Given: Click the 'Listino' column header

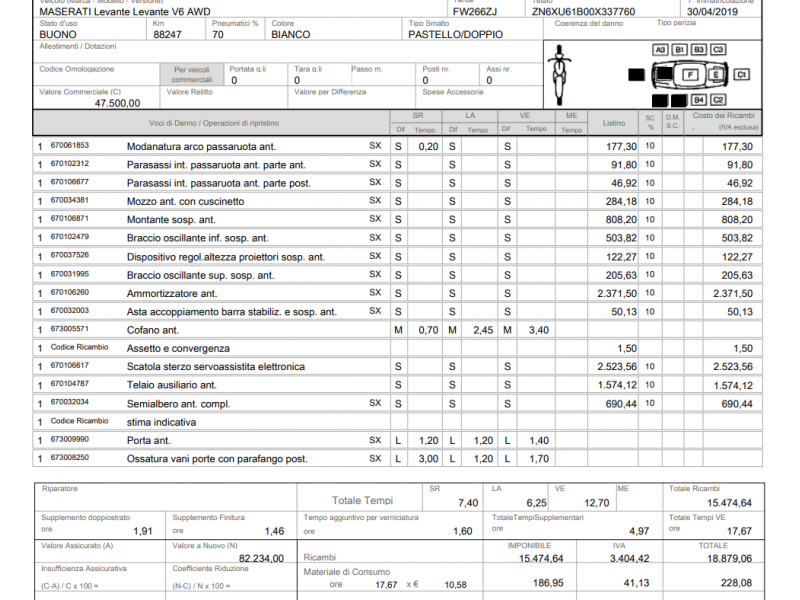Looking at the screenshot, I should pyautogui.click(x=613, y=123).
